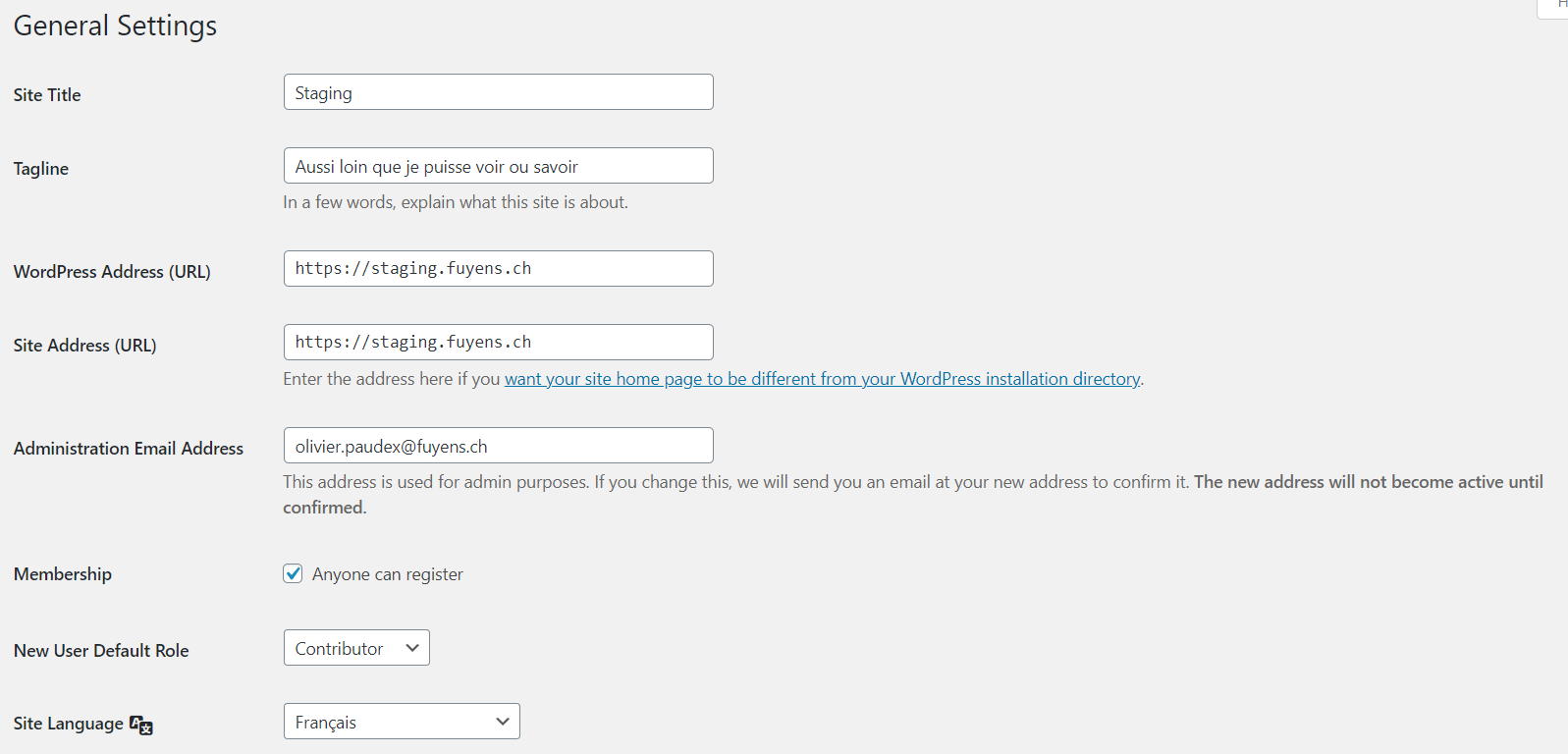The width and height of the screenshot is (1568, 754).
Task: Uncheck the Anyone can register checkbox
Action: click(x=293, y=573)
